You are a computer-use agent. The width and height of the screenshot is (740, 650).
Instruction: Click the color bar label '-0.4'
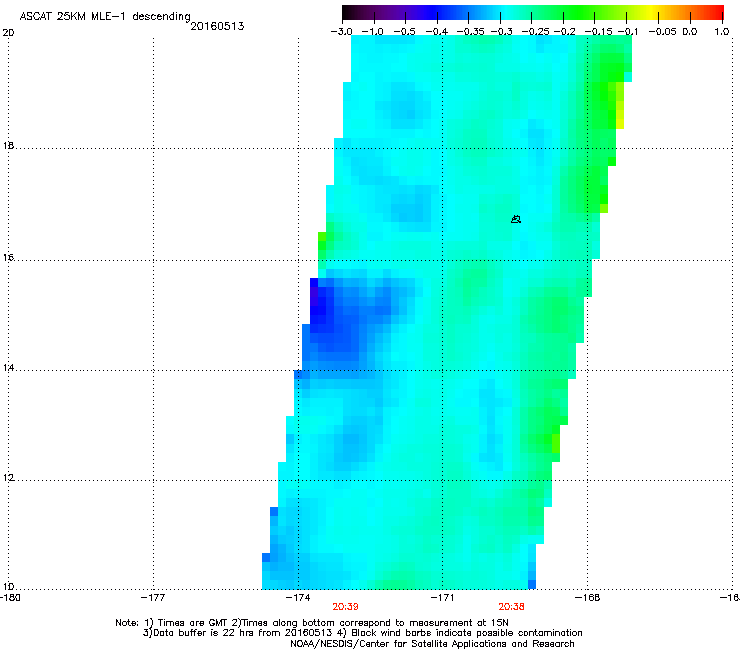point(437,32)
